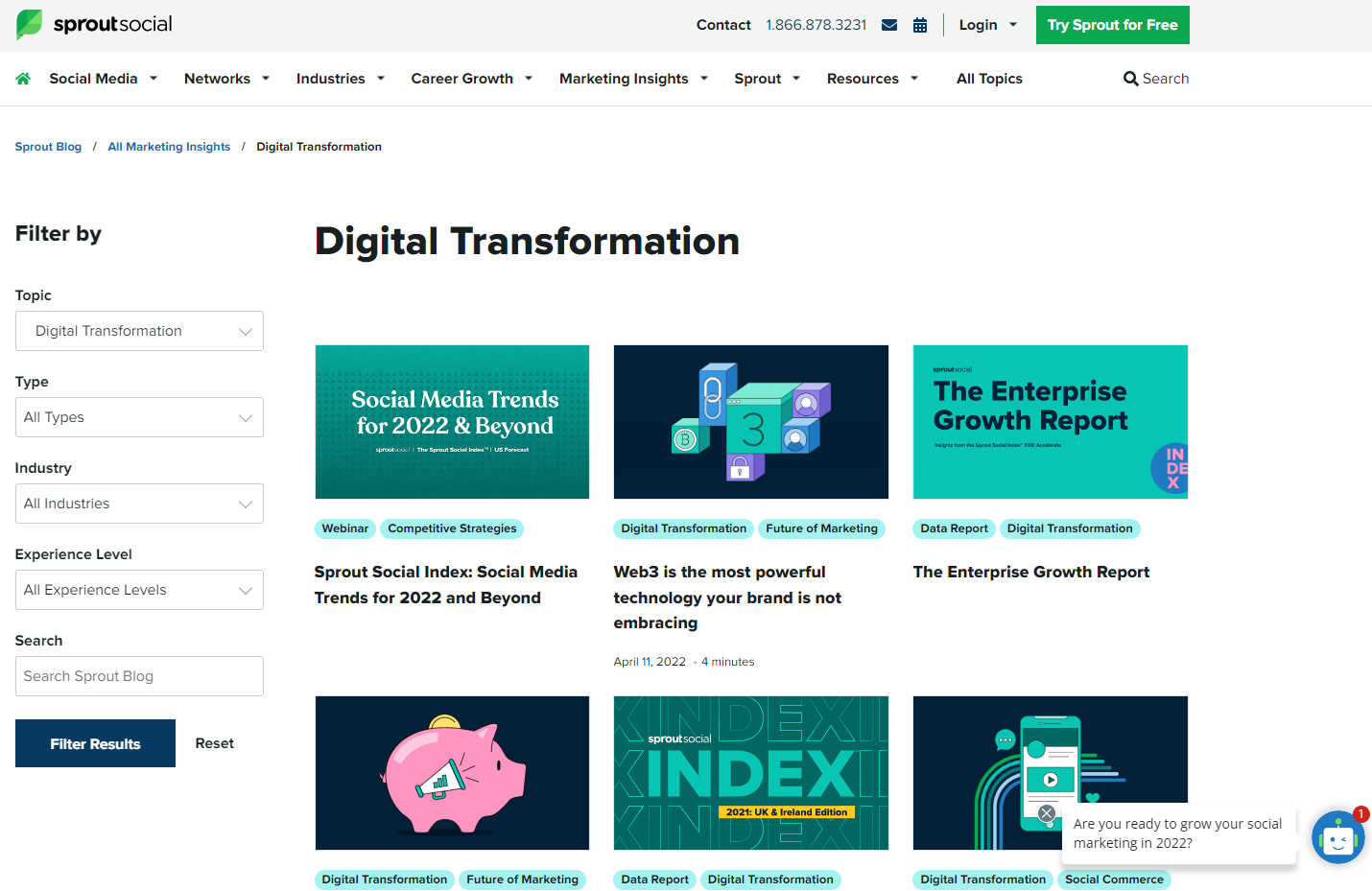Screen dimensions: 1372x891
Task: Open the Marketing Insights menu
Action: pyautogui.click(x=633, y=79)
